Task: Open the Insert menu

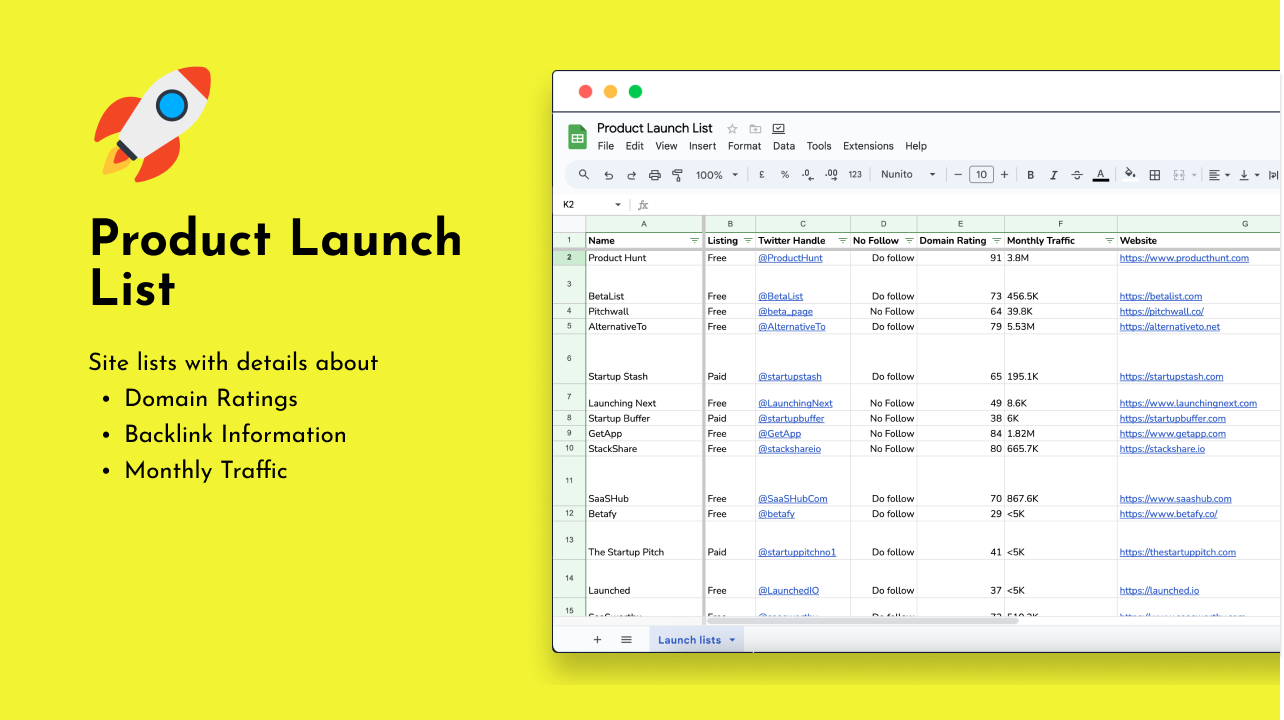Action: pyautogui.click(x=702, y=146)
